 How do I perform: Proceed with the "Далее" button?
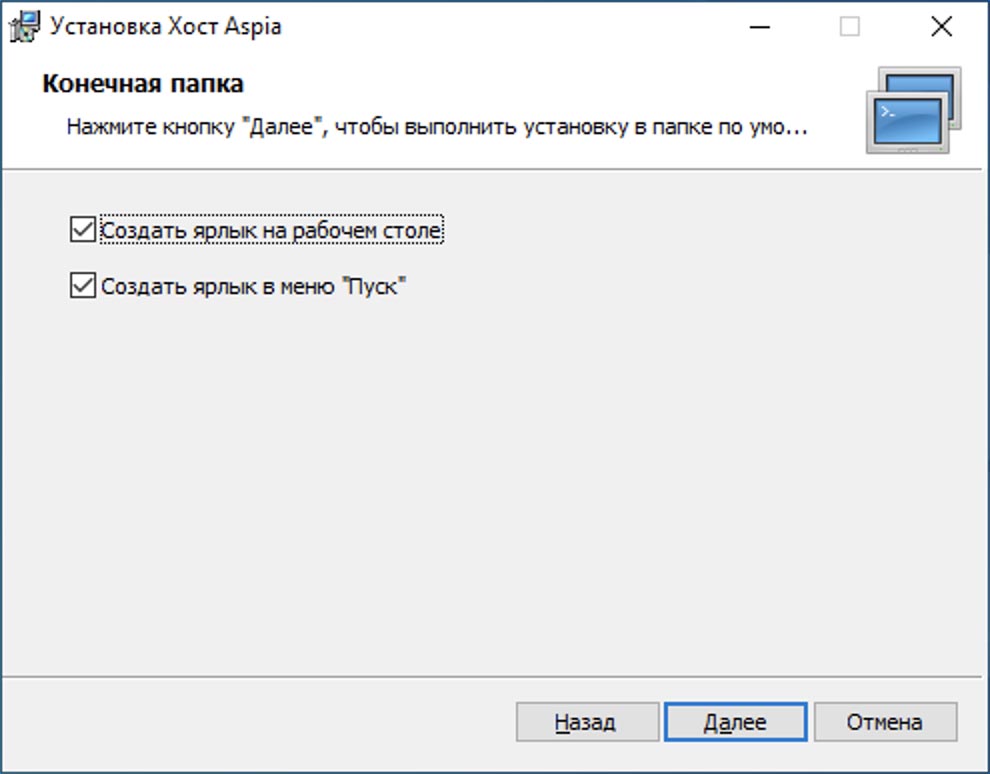tap(736, 722)
